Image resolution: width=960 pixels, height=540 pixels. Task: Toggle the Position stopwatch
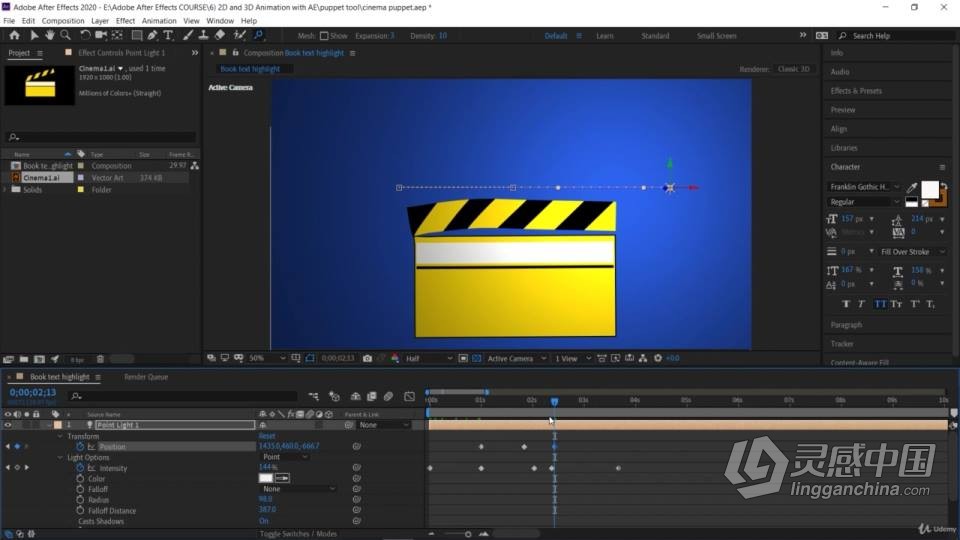click(80, 447)
